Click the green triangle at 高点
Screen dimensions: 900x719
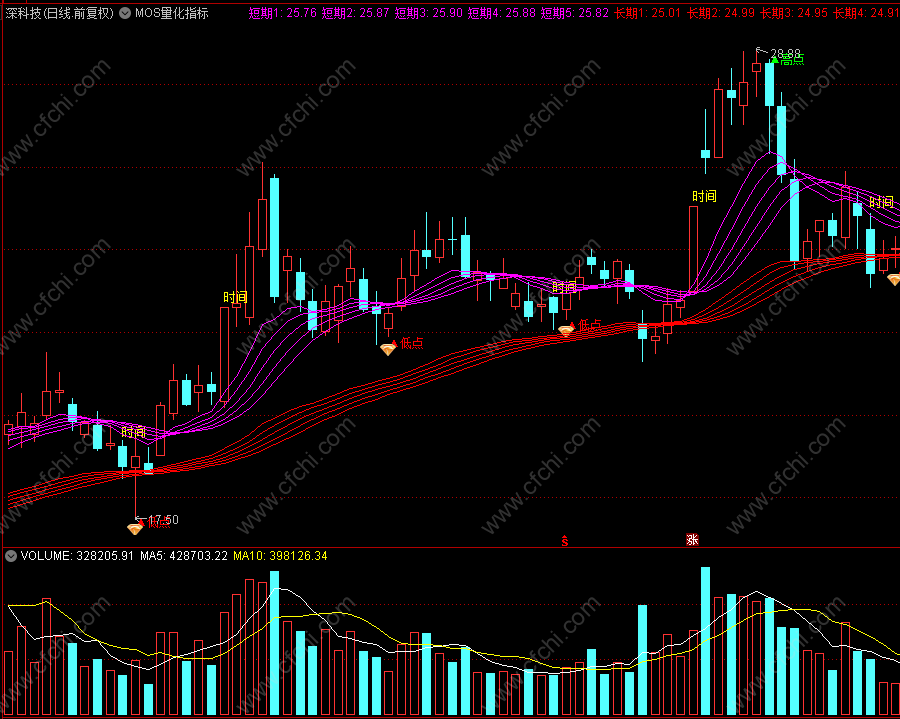(x=775, y=59)
